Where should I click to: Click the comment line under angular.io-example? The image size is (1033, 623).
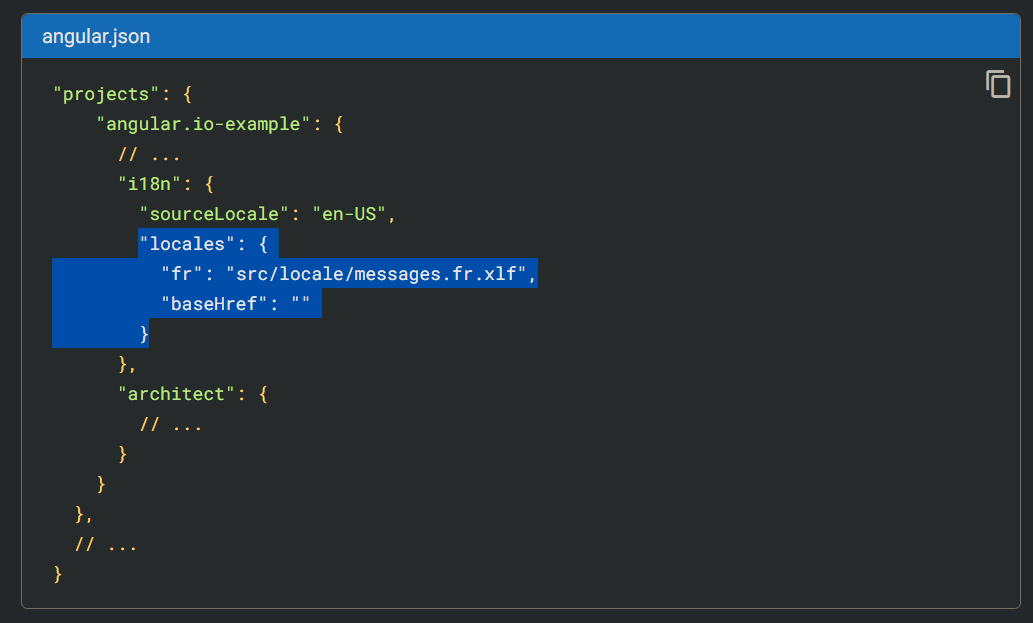pos(150,154)
